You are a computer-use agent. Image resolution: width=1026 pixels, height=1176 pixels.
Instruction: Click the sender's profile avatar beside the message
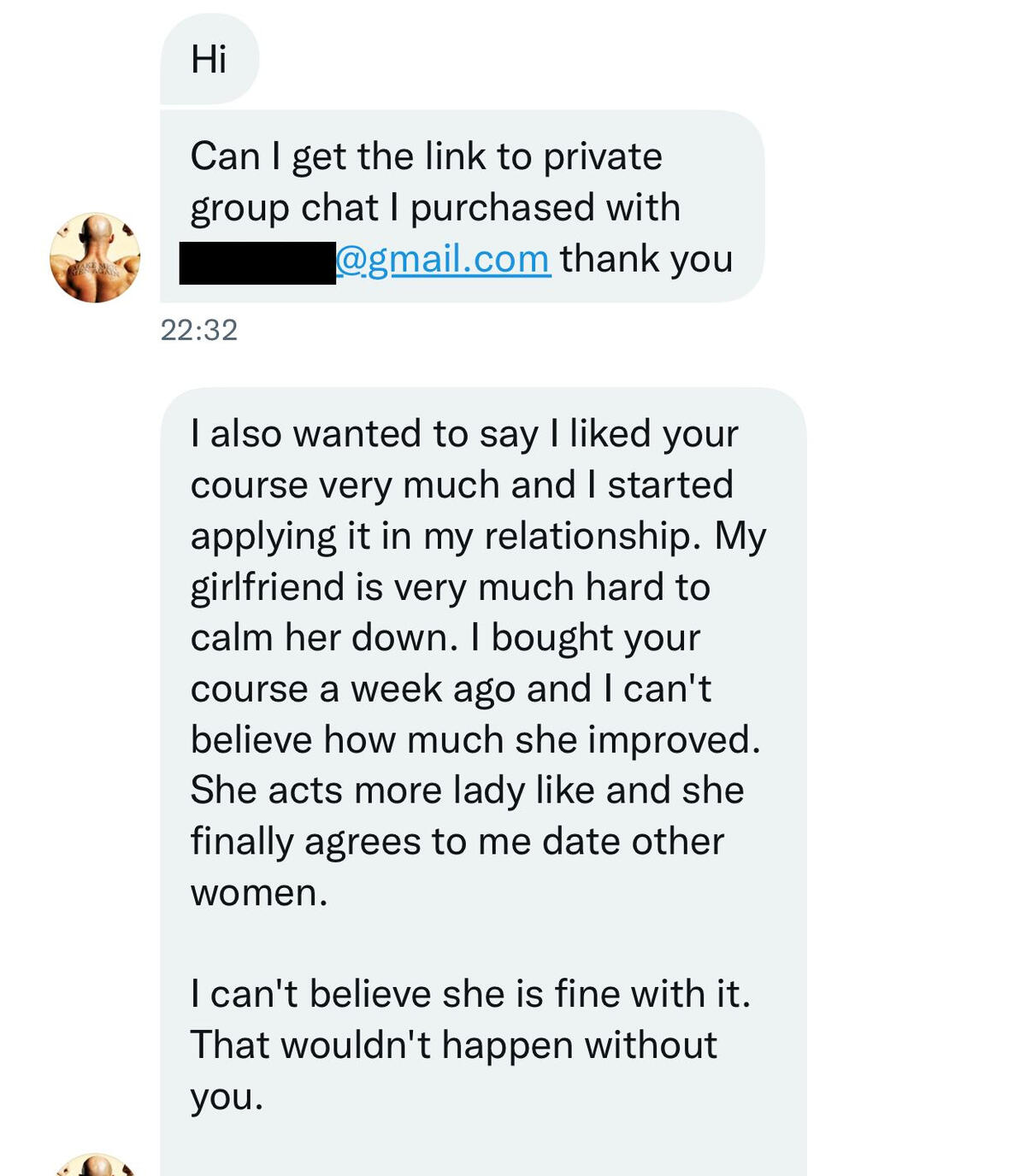click(x=95, y=257)
